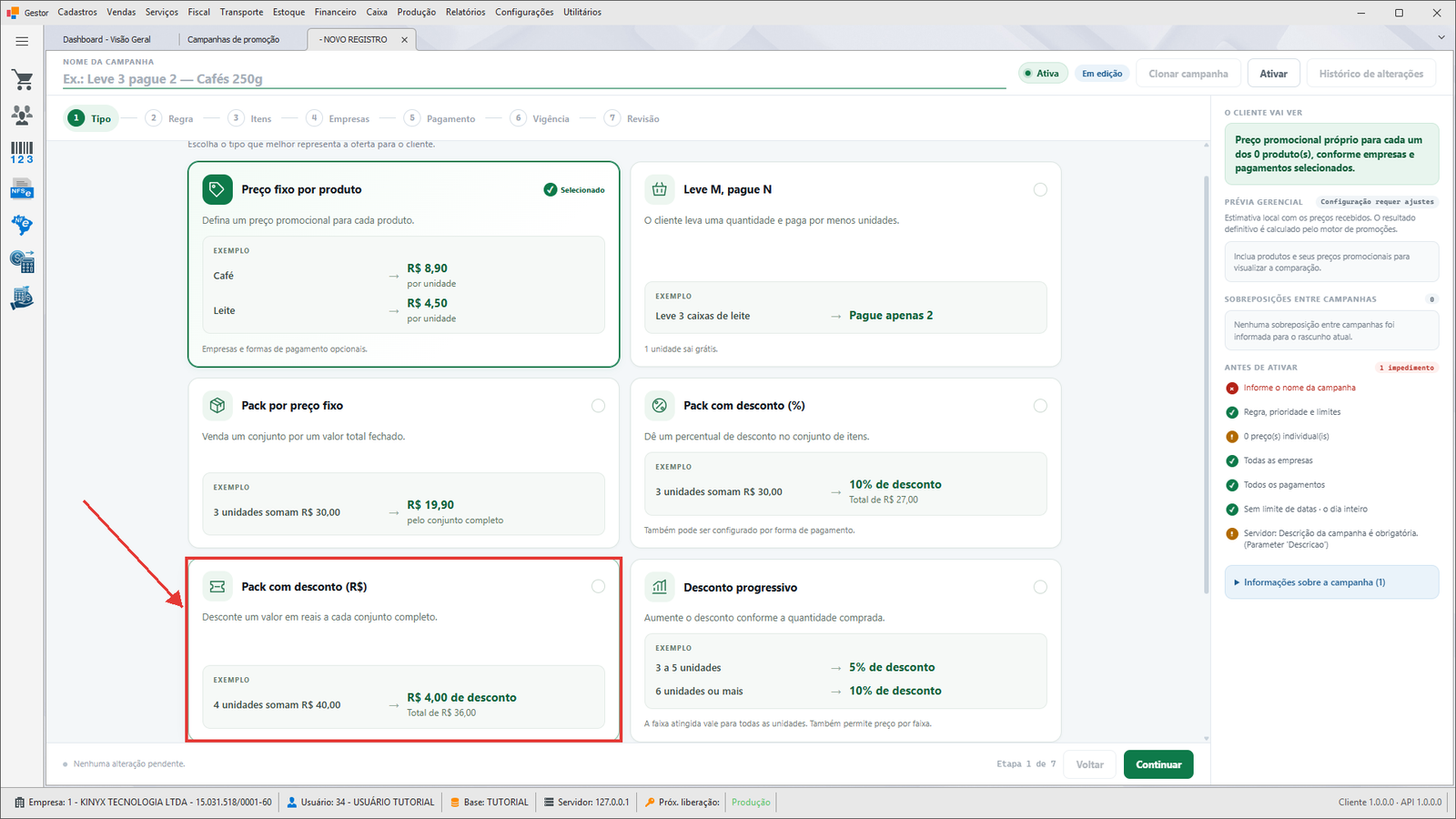Select the Pack por preço fixo radio button
1456x819 pixels.
(x=598, y=406)
